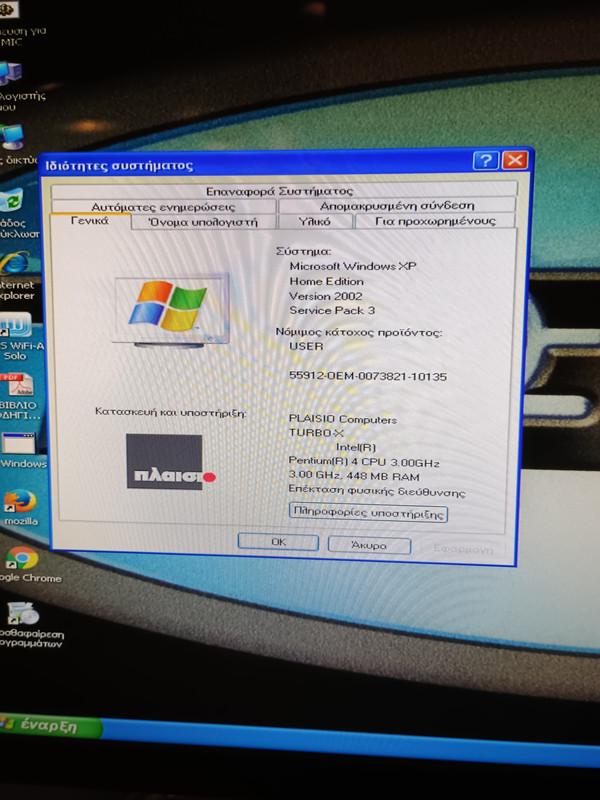Close the Ιδιότητες συστήματος dialog

pyautogui.click(x=515, y=160)
